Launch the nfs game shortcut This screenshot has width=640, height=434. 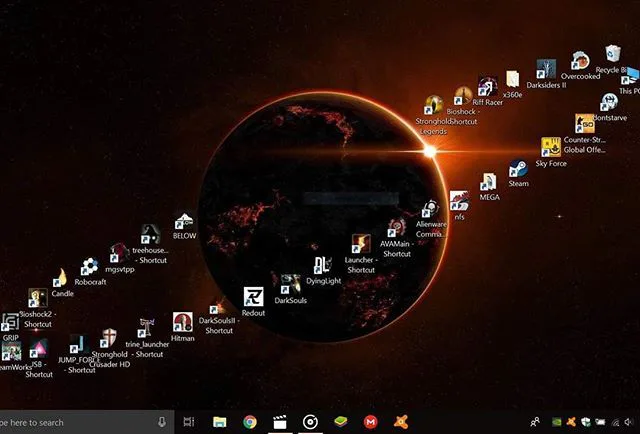tap(459, 201)
